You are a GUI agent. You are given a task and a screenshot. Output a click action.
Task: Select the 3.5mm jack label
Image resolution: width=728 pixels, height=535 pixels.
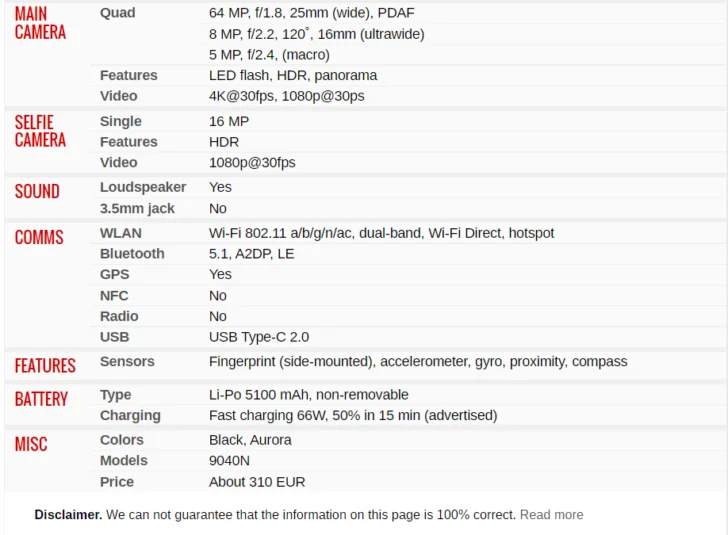click(137, 208)
